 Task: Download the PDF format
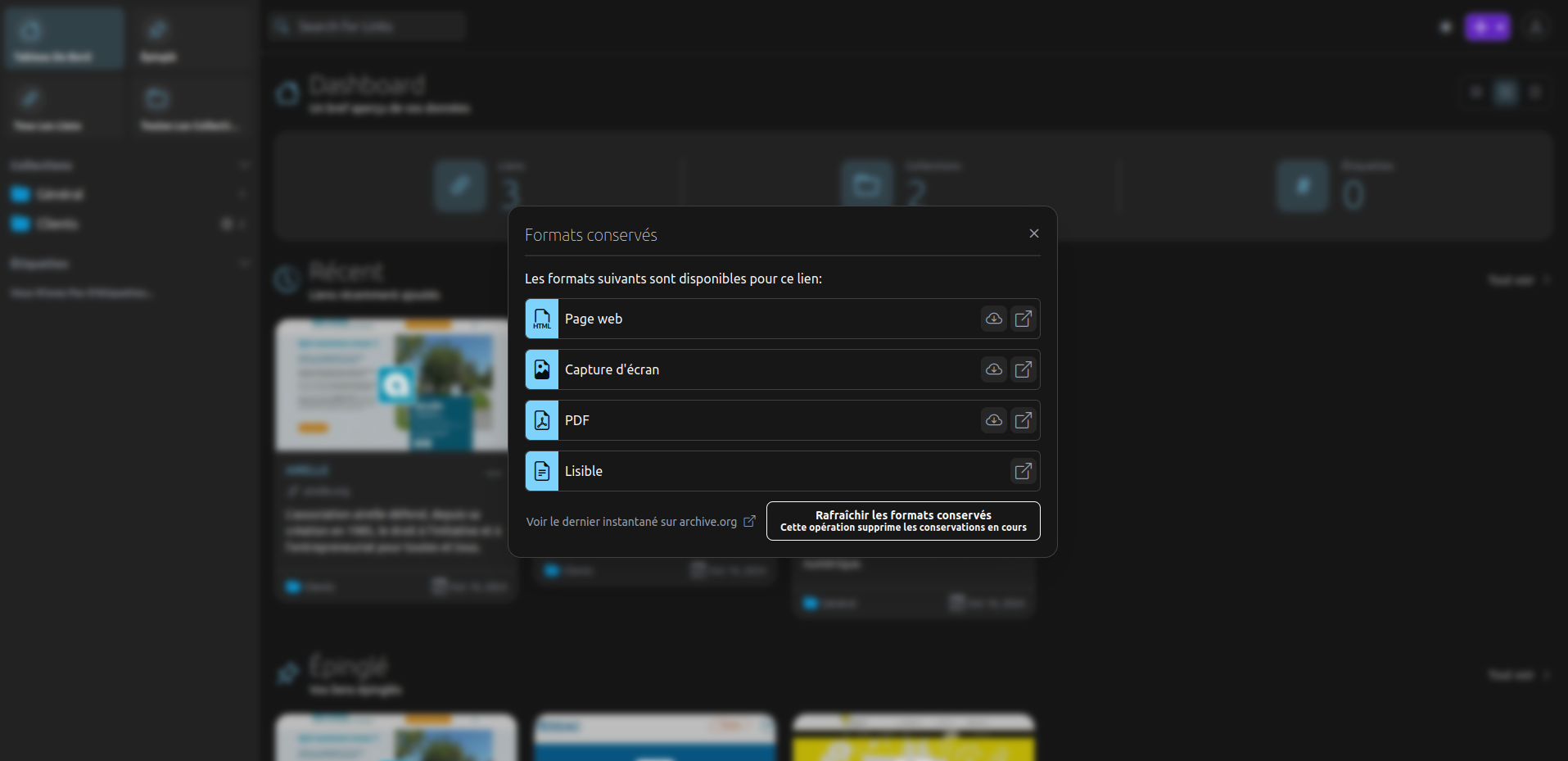(994, 420)
